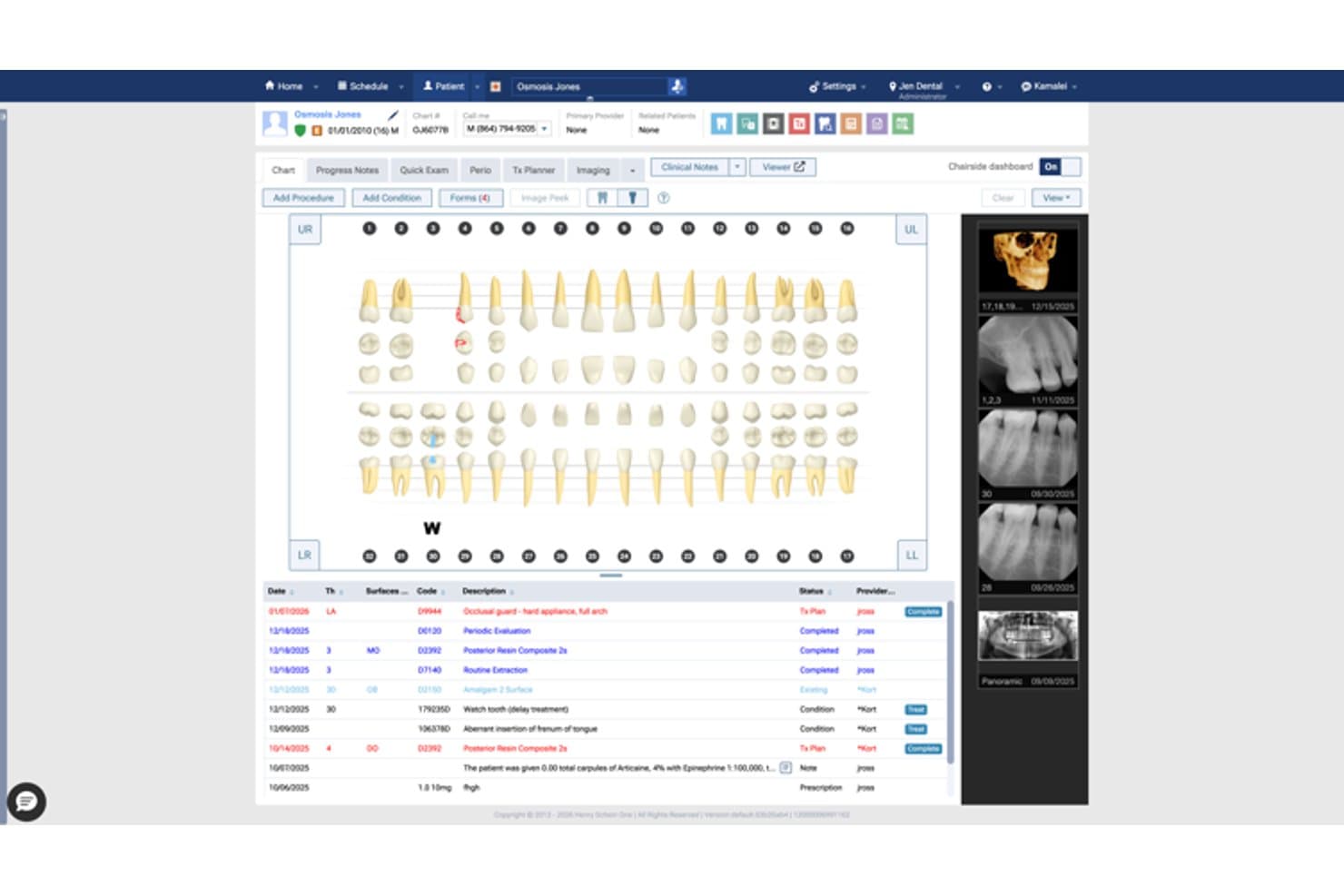The width and height of the screenshot is (1344, 896).
Task: Open the Kamalei user dropdown
Action: point(1049,86)
